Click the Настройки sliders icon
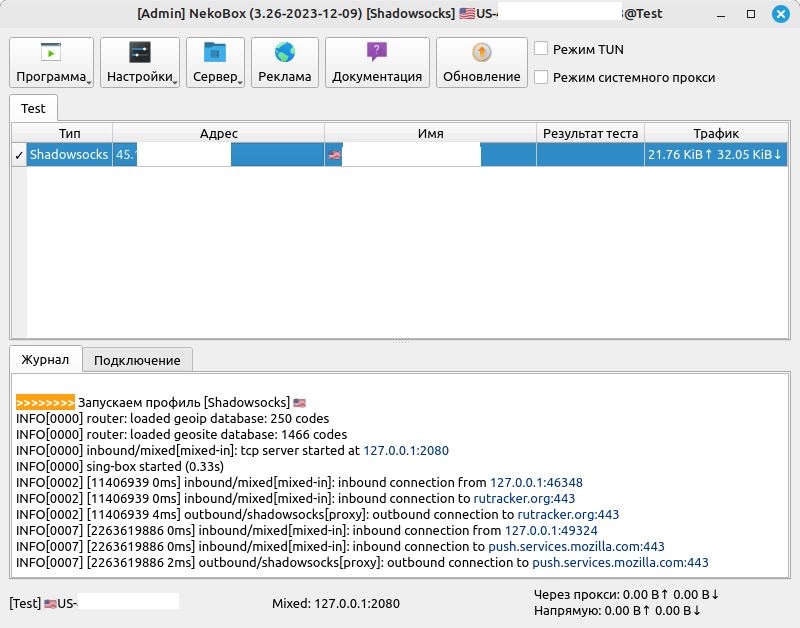The image size is (800, 628). [x=140, y=53]
